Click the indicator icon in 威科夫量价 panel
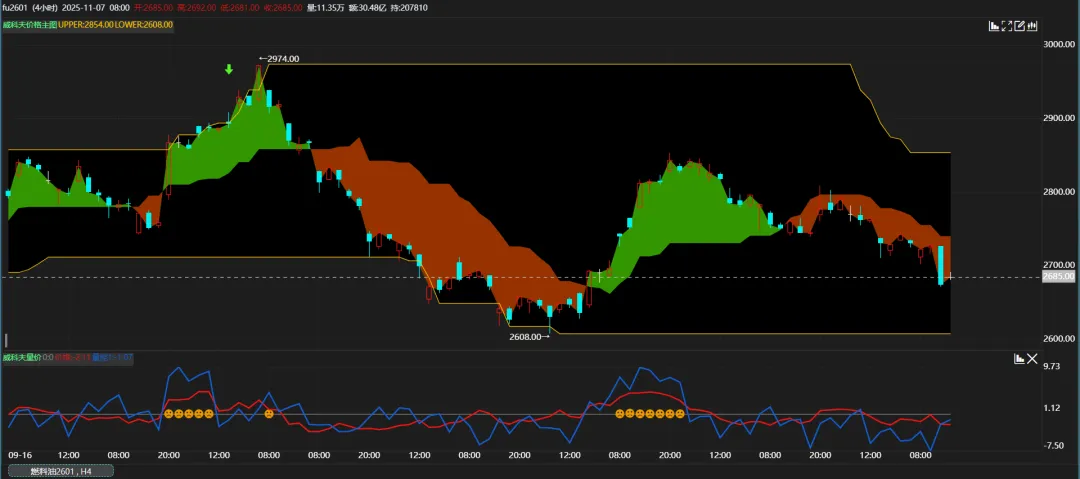1080x479 pixels. (x=1020, y=358)
